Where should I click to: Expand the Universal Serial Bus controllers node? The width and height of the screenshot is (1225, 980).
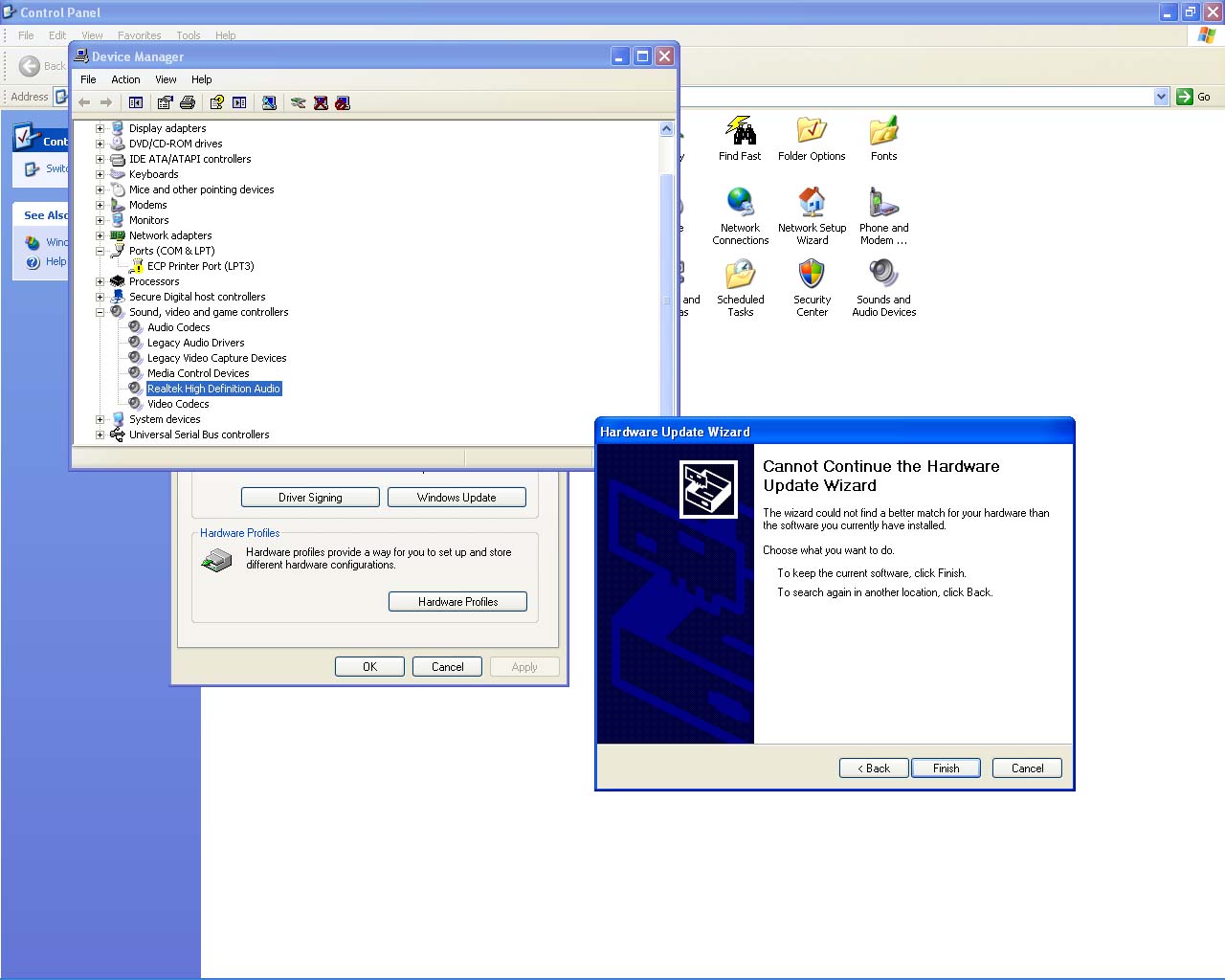pos(100,434)
